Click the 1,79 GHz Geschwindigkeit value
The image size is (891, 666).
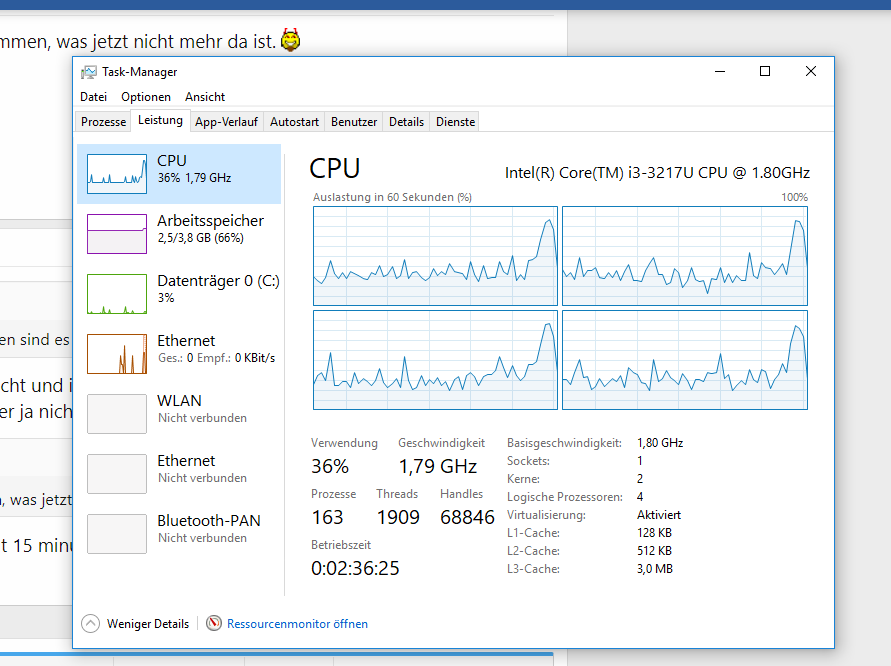coord(438,467)
